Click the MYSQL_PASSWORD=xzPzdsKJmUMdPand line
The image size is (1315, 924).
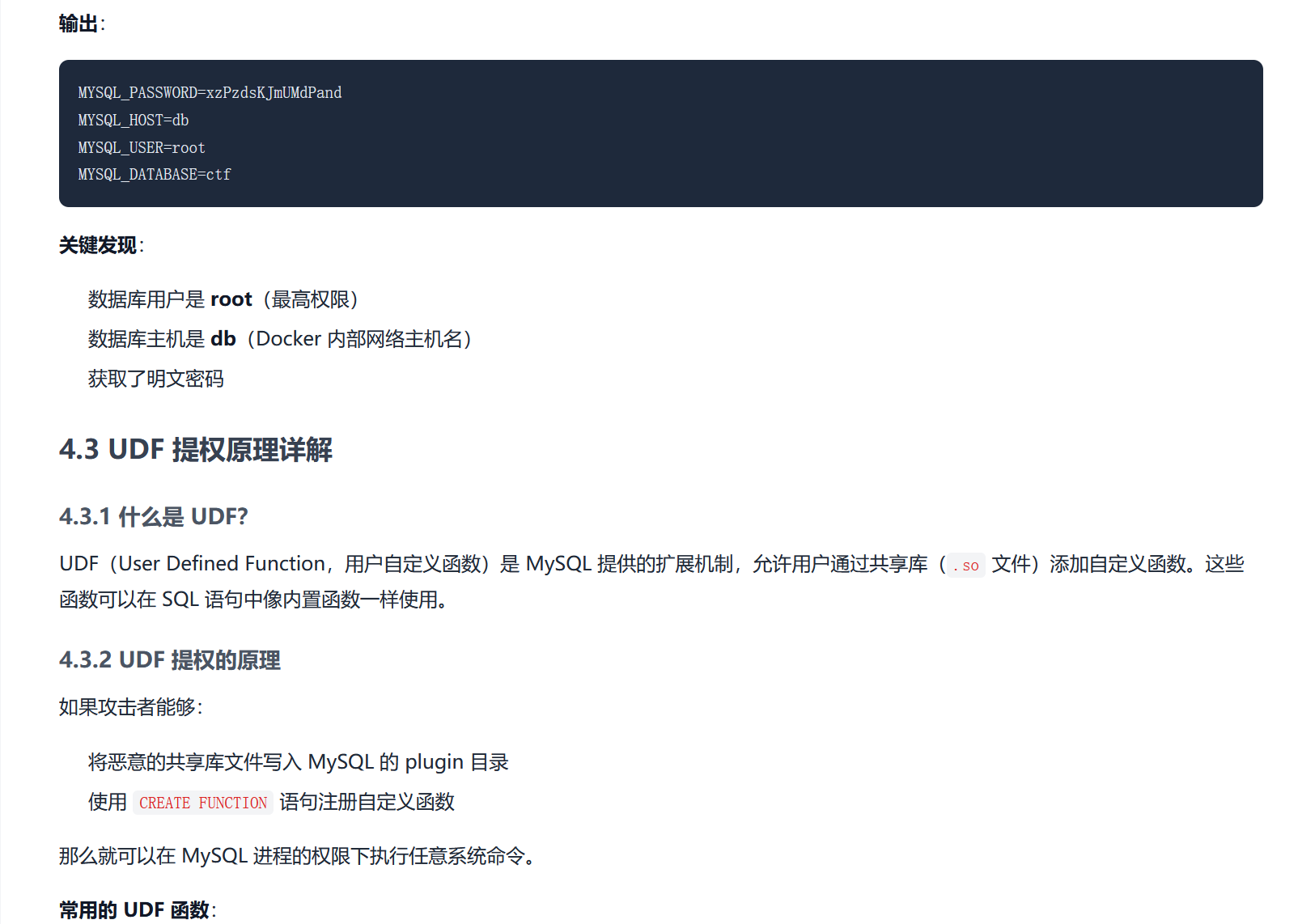pyautogui.click(x=210, y=92)
